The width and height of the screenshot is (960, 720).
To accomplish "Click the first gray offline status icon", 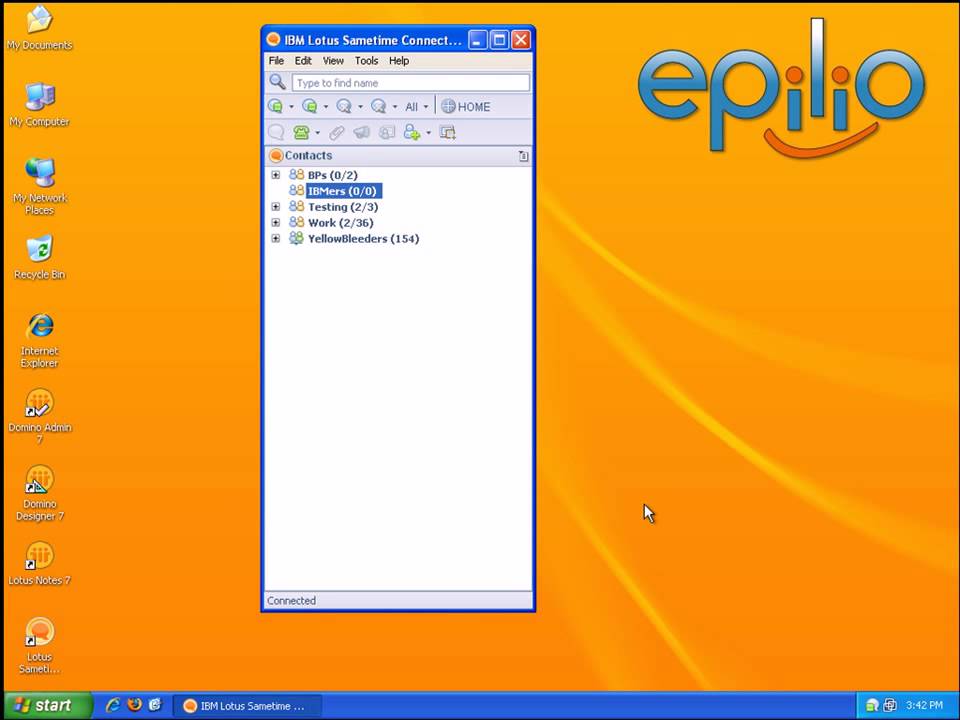I will (344, 107).
